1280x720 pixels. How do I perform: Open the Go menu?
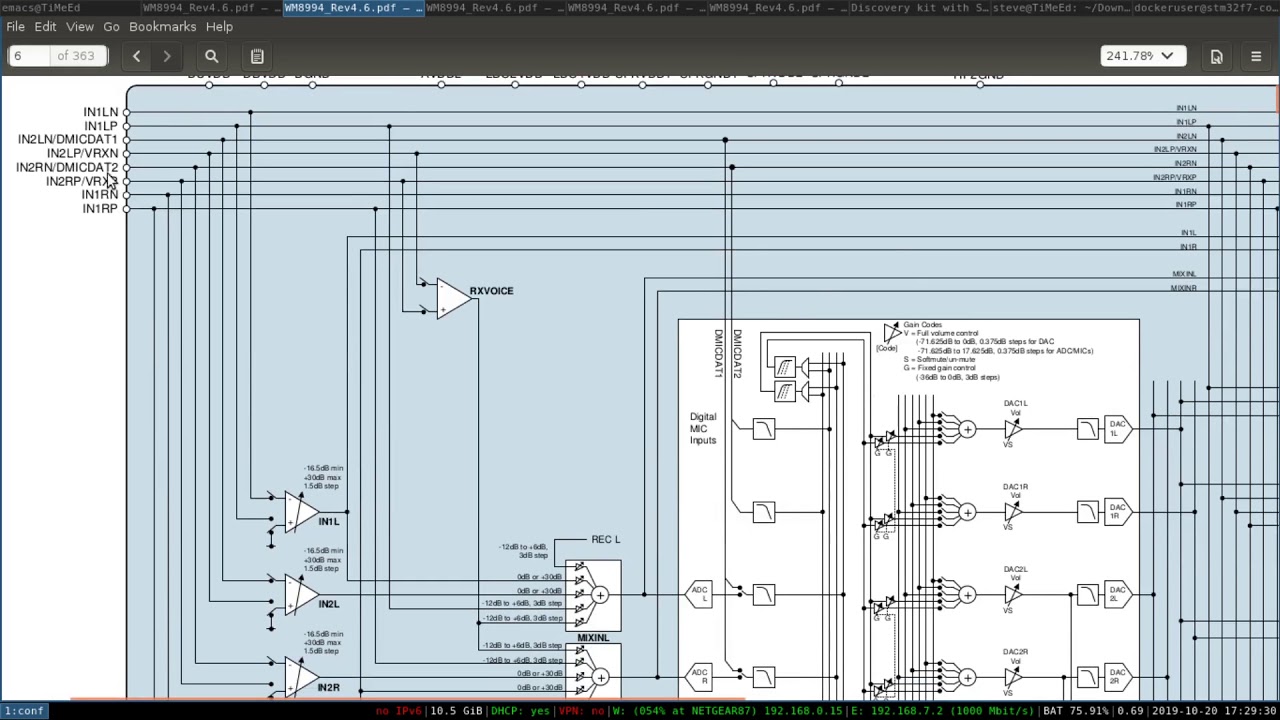pos(111,26)
